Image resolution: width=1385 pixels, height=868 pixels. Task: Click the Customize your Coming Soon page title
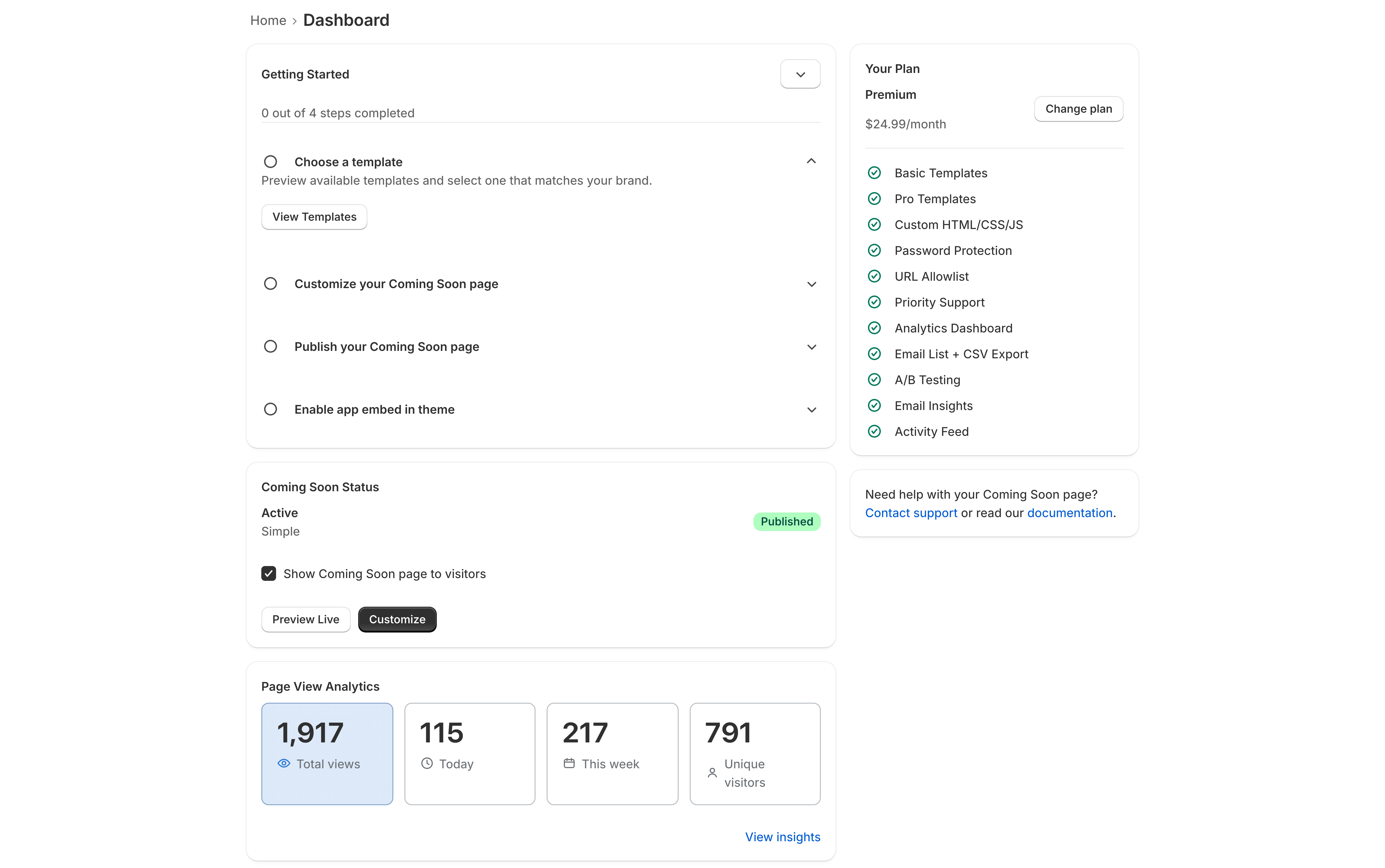396,284
